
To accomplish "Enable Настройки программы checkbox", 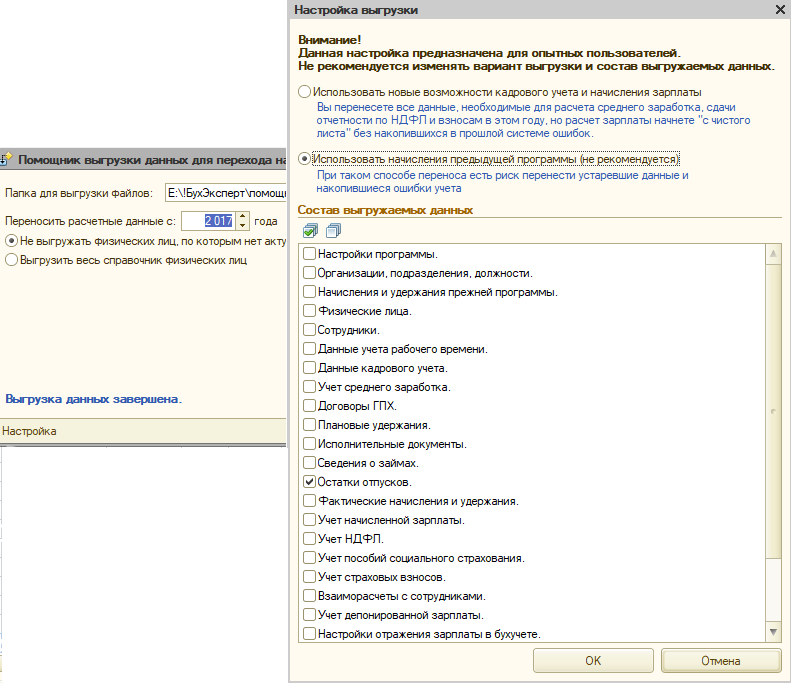I will point(309,254).
